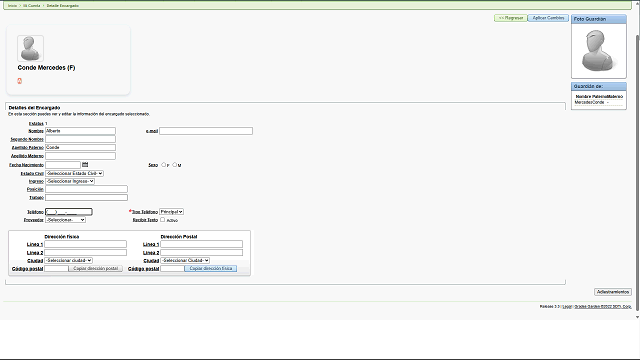
Task: Click the Nombre input field
Action: [x=80, y=131]
